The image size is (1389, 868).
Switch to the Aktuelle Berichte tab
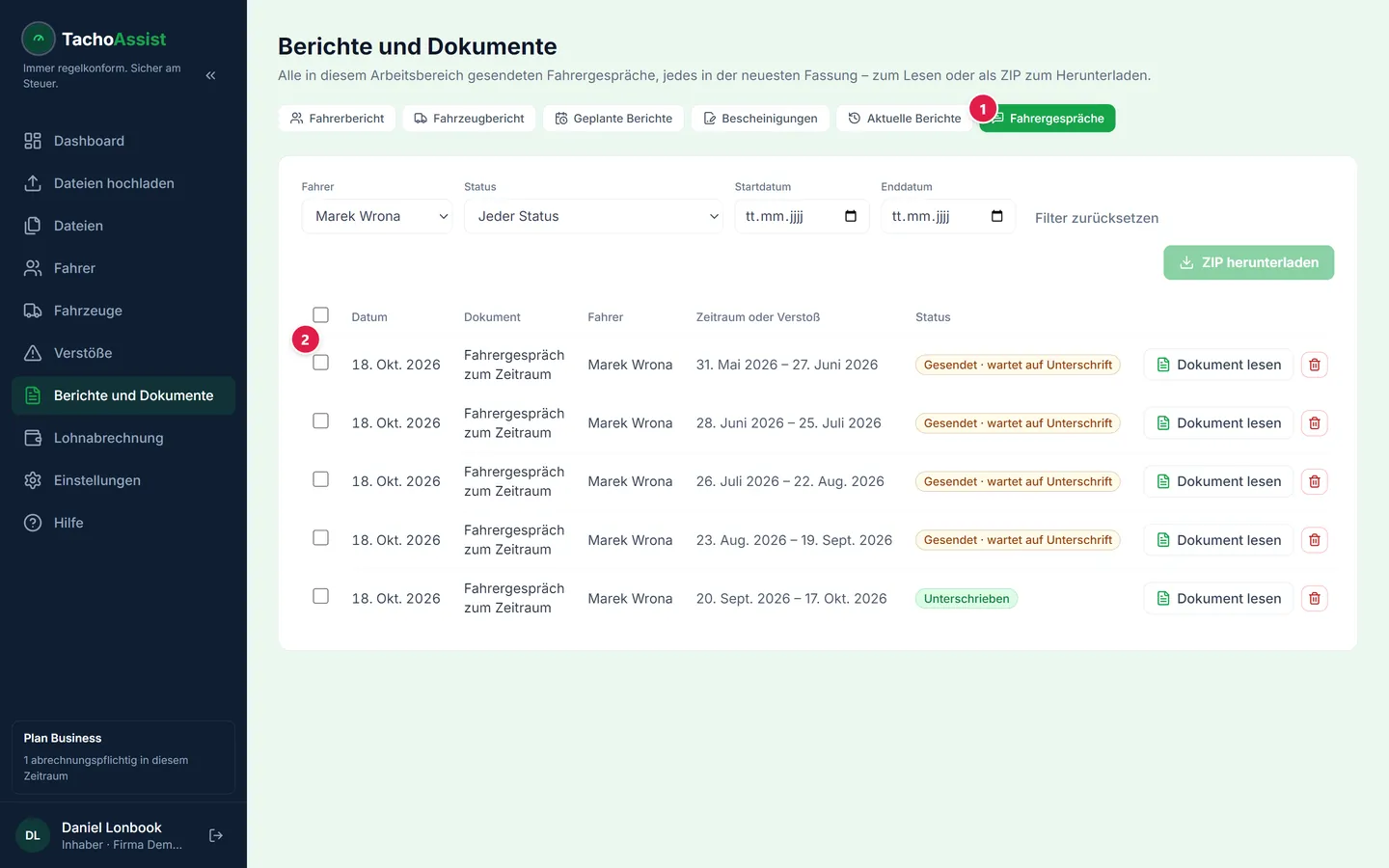(x=905, y=118)
